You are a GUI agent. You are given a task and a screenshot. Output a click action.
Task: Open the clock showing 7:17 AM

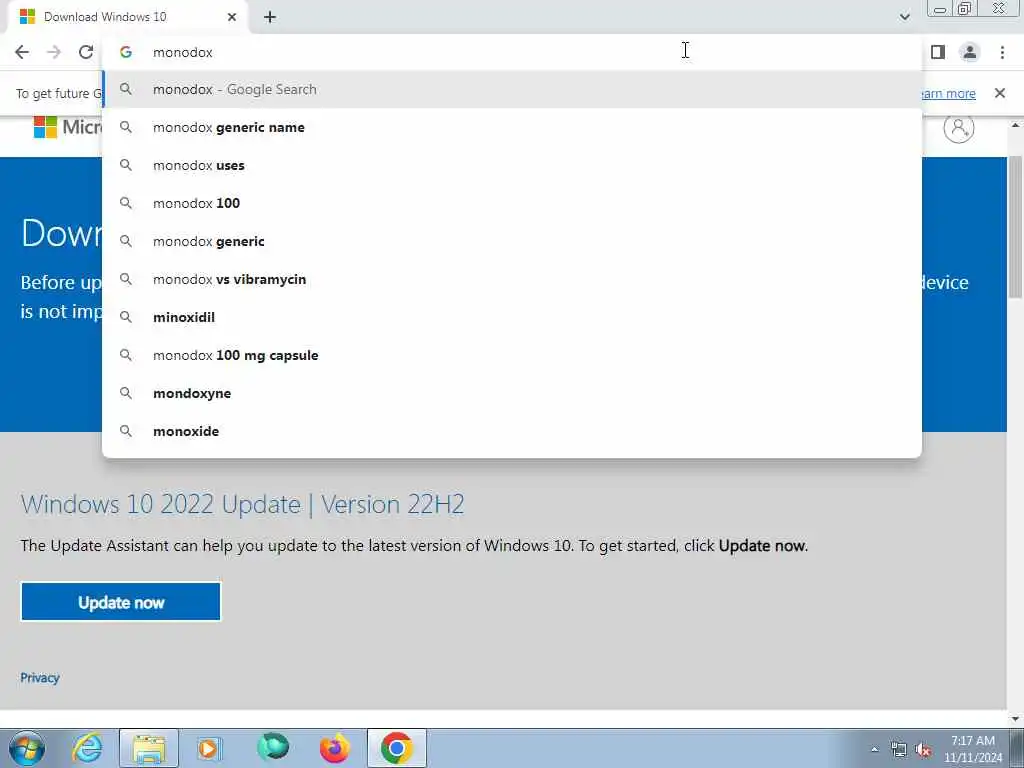click(973, 749)
